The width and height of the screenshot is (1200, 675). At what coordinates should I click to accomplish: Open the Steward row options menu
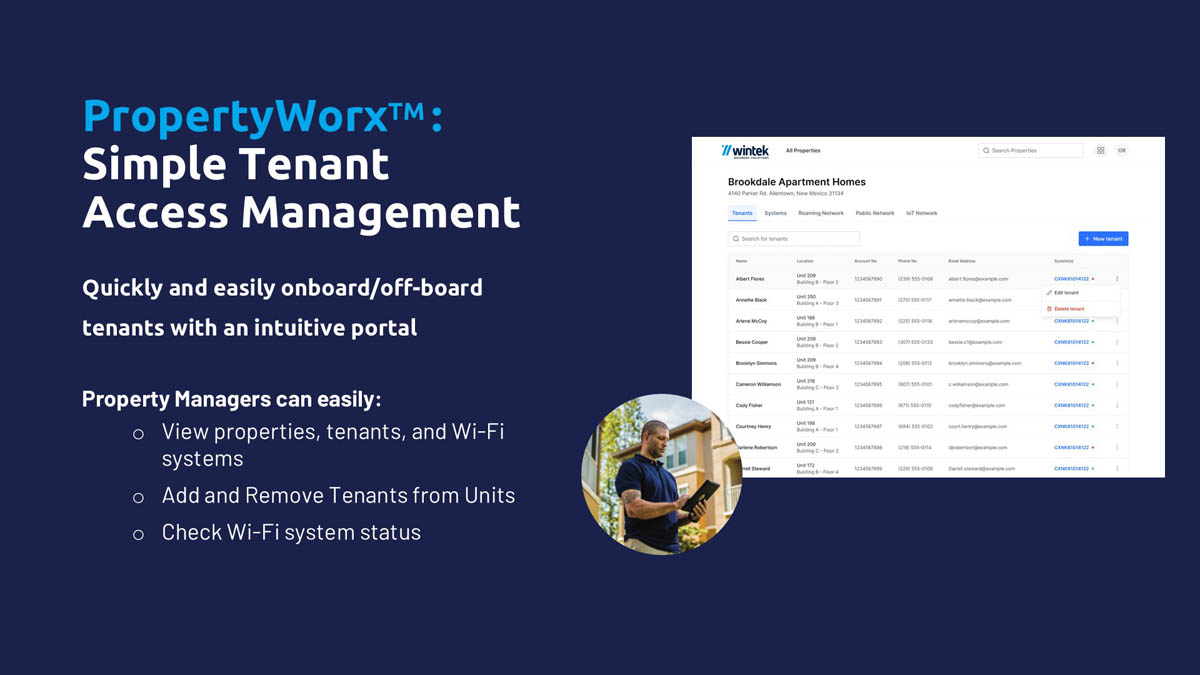point(1117,468)
